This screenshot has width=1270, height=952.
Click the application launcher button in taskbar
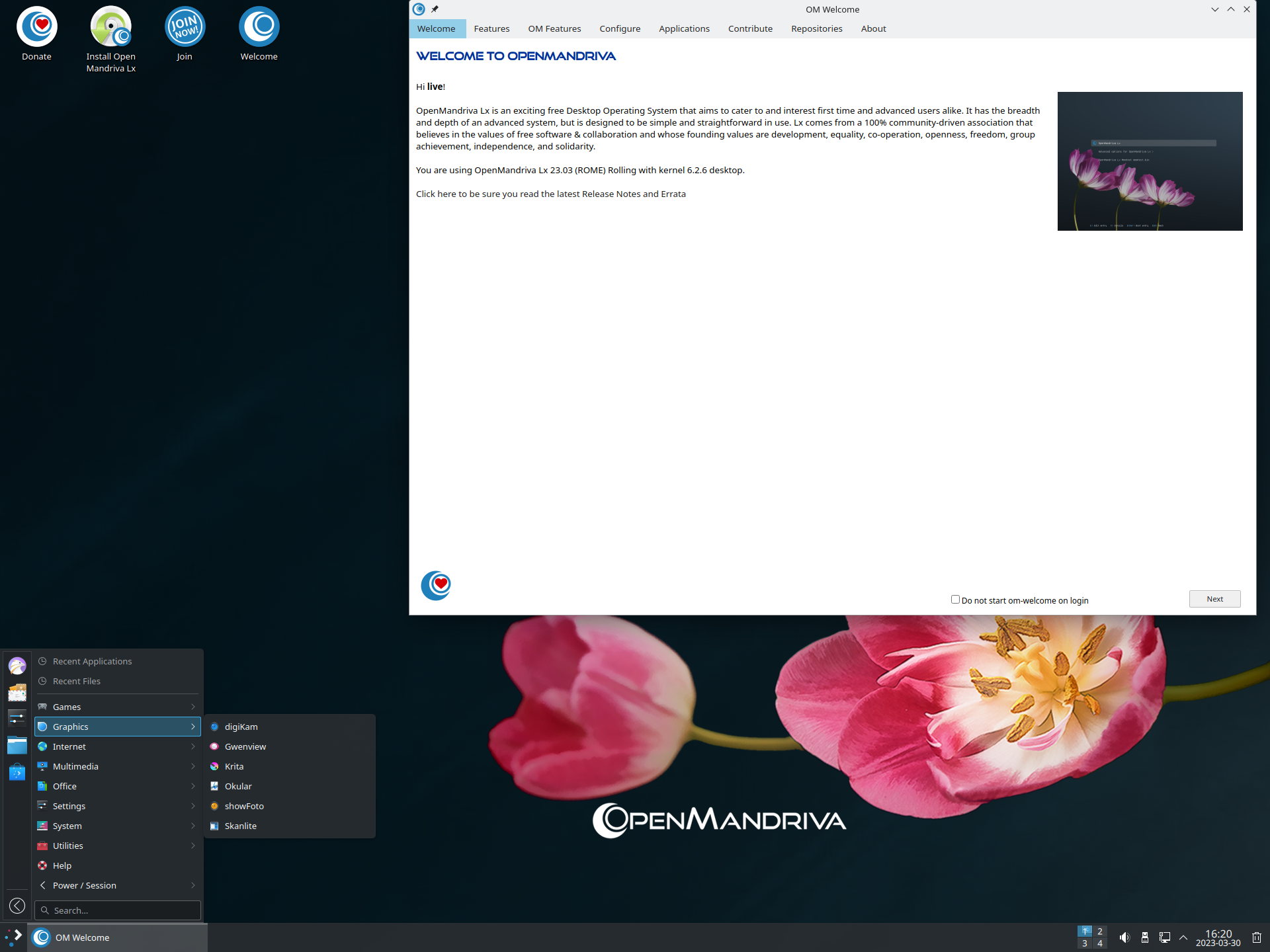point(14,937)
